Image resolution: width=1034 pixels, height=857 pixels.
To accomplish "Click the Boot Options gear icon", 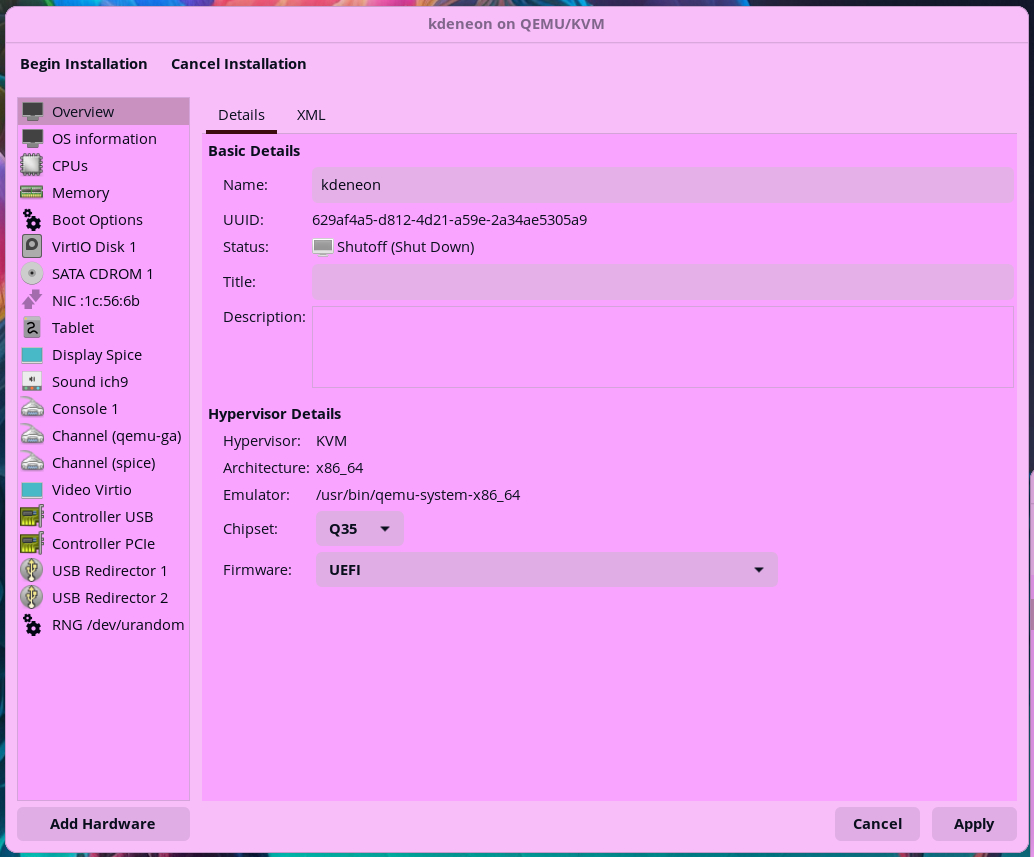I will click(x=33, y=220).
